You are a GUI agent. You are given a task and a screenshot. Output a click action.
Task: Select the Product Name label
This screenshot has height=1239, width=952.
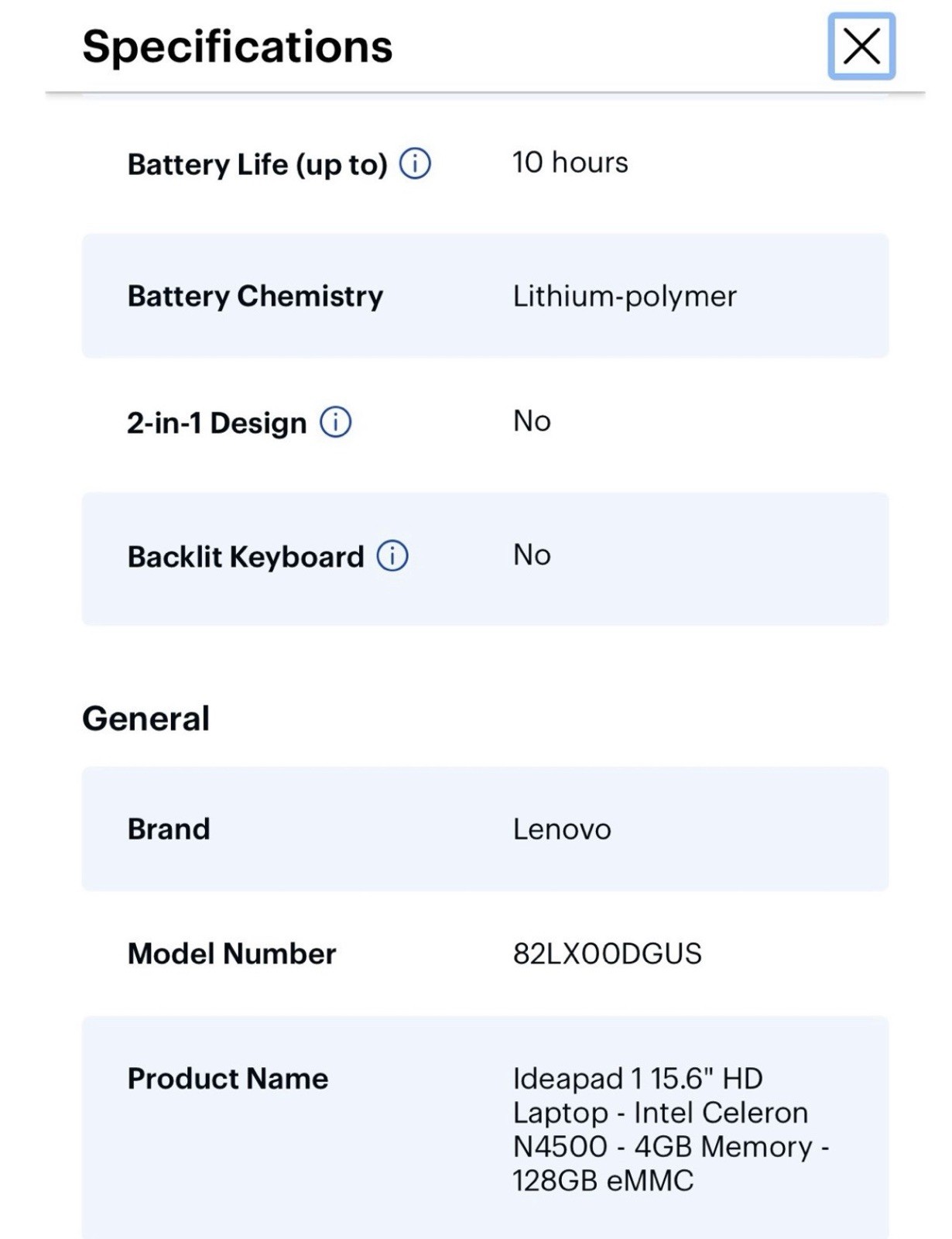coord(228,1079)
